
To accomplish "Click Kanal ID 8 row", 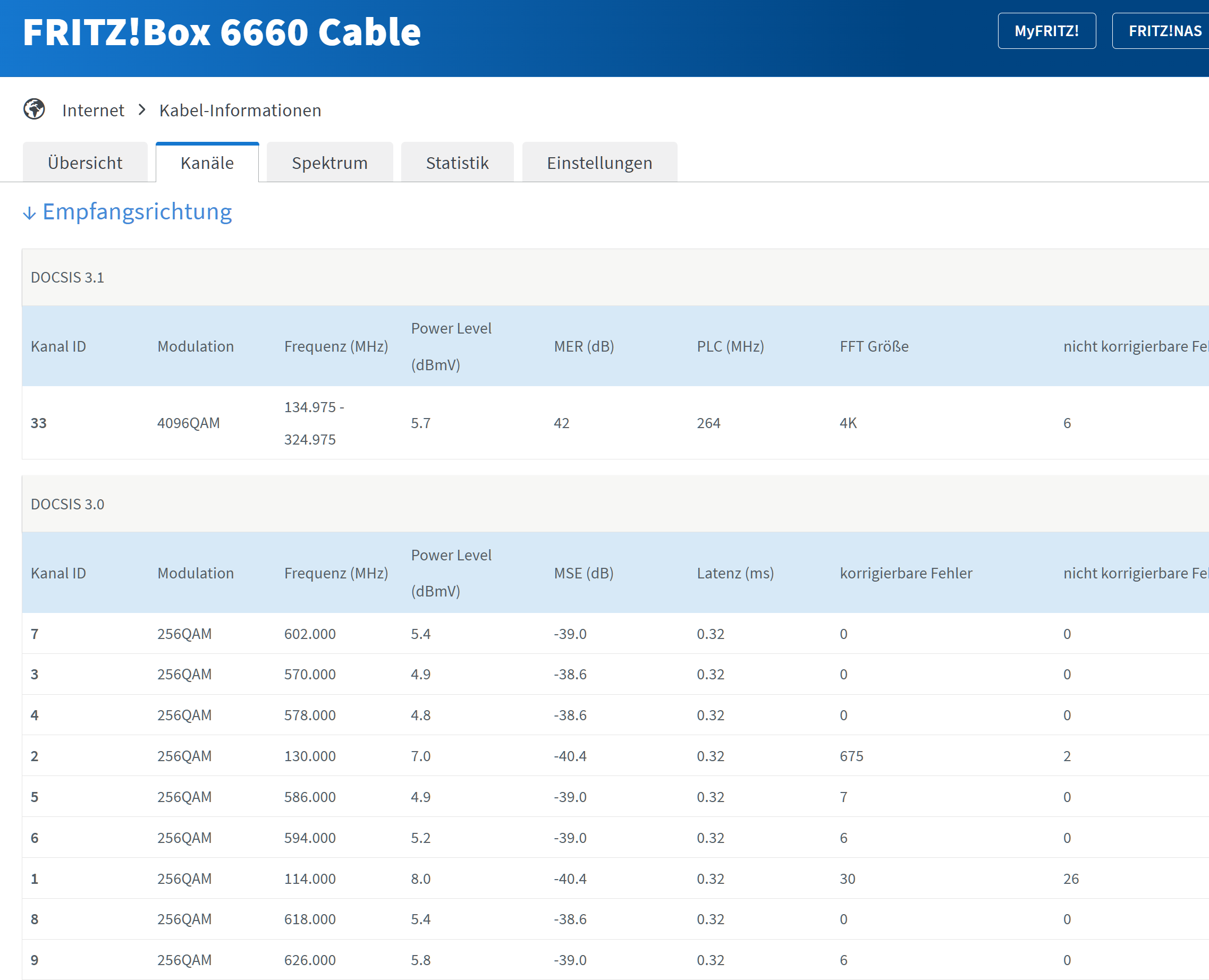I will [x=615, y=919].
